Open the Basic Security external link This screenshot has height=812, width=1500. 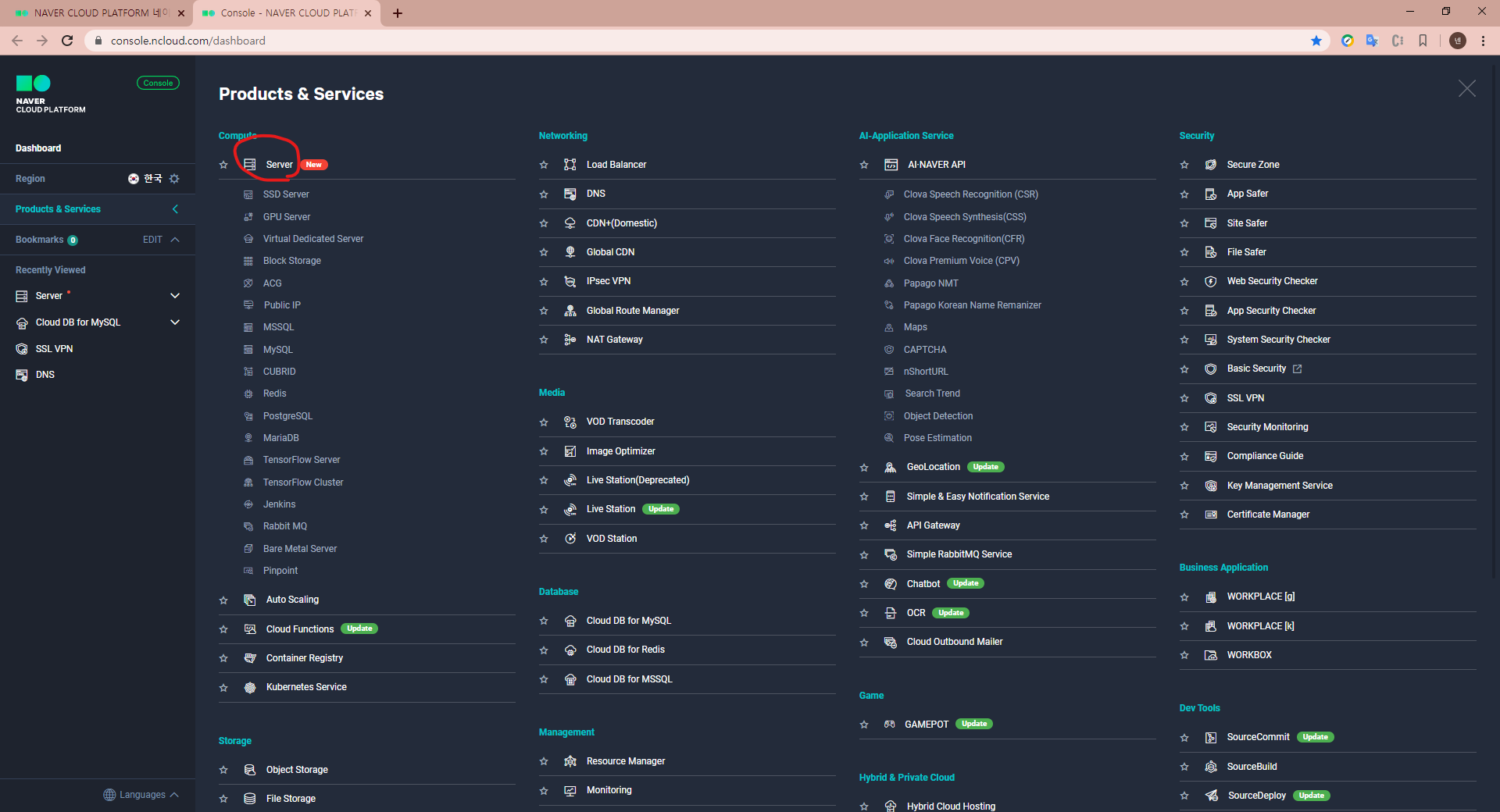1297,369
